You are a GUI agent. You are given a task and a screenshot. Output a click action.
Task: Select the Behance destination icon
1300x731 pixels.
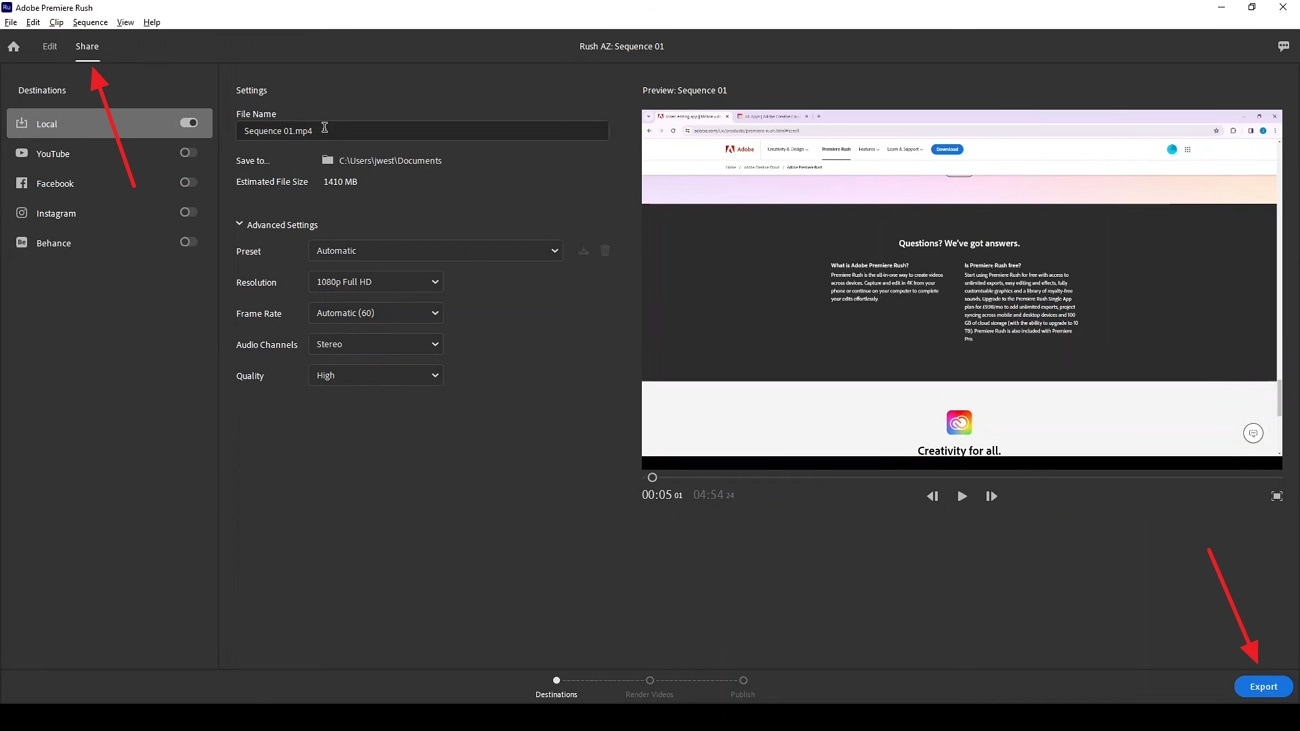click(21, 242)
